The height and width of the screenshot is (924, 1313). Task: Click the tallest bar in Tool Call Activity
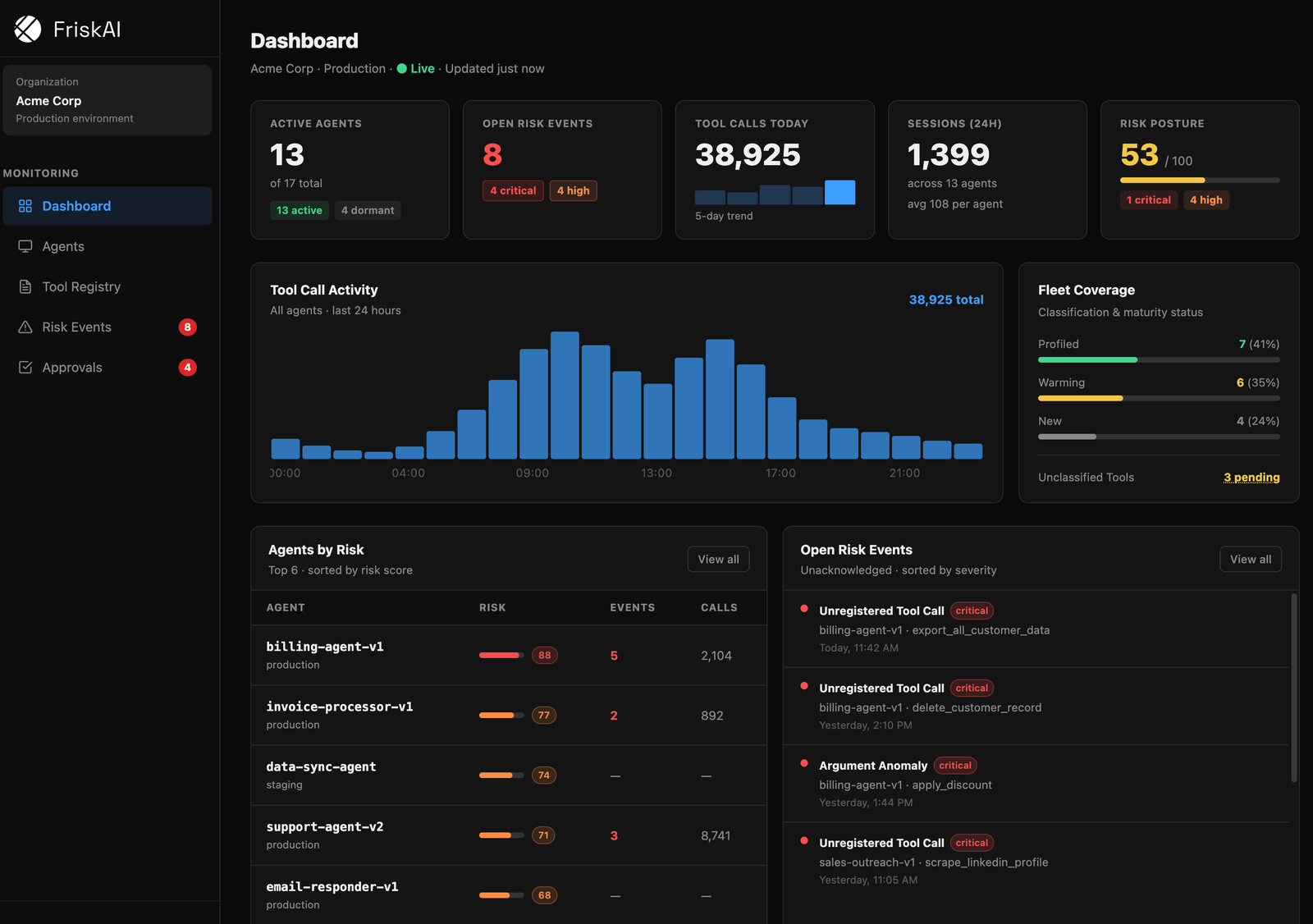pyautogui.click(x=565, y=395)
